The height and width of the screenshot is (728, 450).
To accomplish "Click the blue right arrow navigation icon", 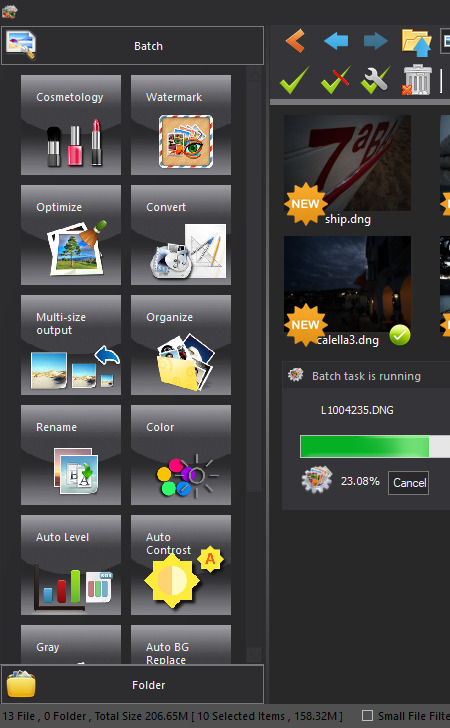I will coord(376,41).
